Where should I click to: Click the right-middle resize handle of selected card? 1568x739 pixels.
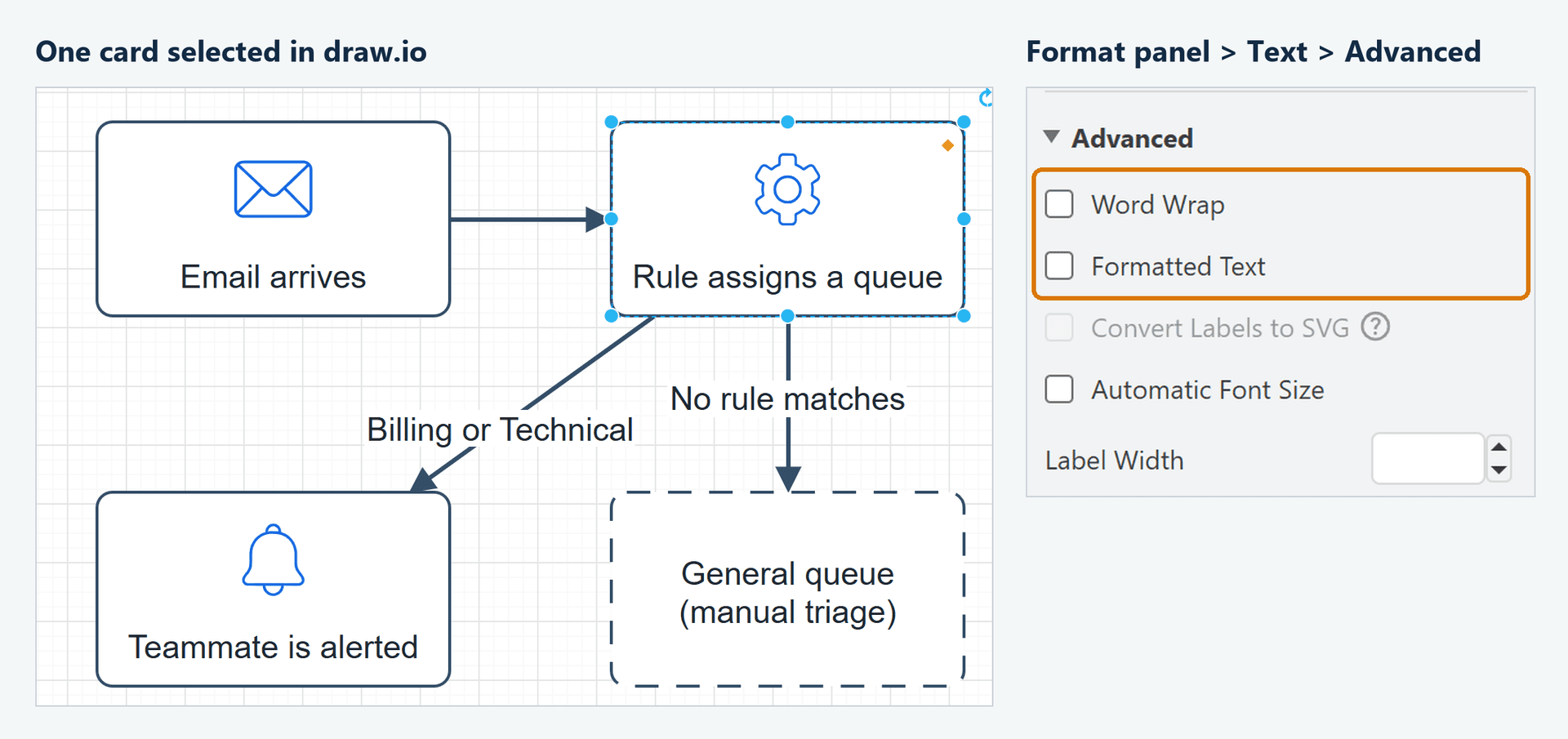coord(964,219)
